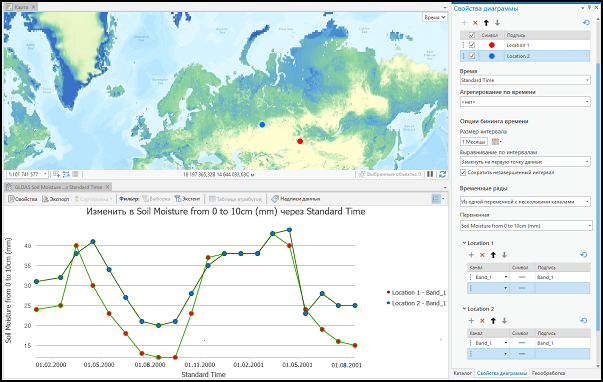Open chart legend toggle icon in toolbar
The height and width of the screenshot is (382, 603).
coord(436,199)
